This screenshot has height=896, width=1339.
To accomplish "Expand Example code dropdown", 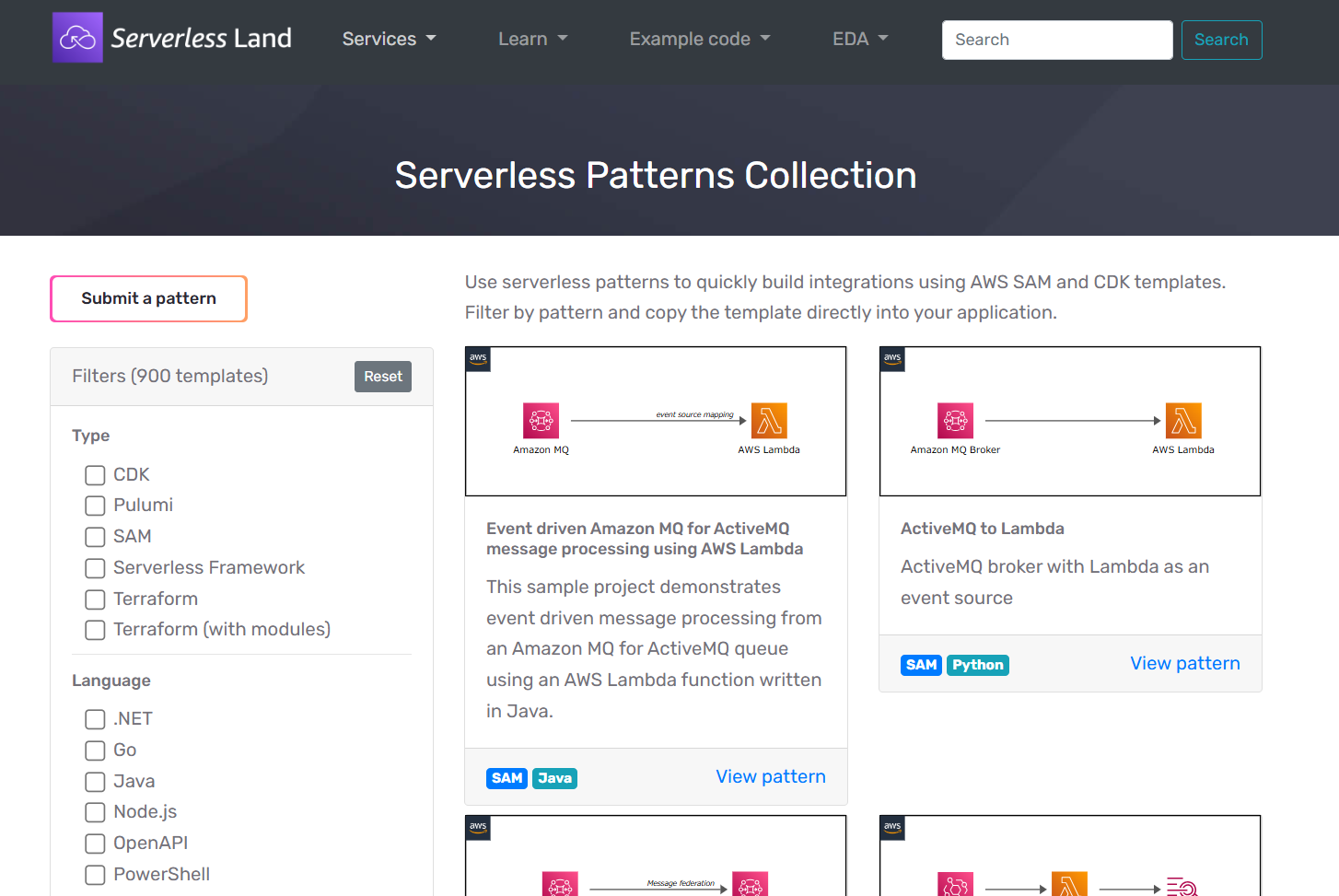I will tap(699, 39).
